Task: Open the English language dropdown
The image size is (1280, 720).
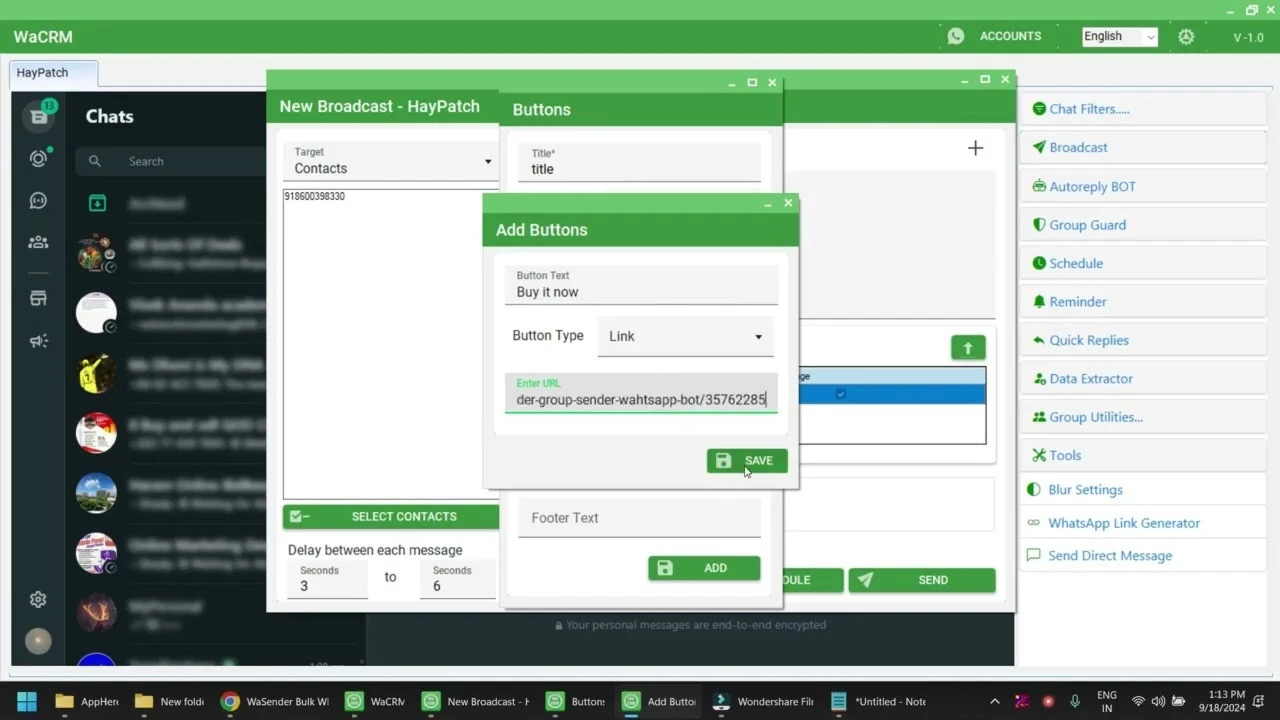Action: [1119, 36]
